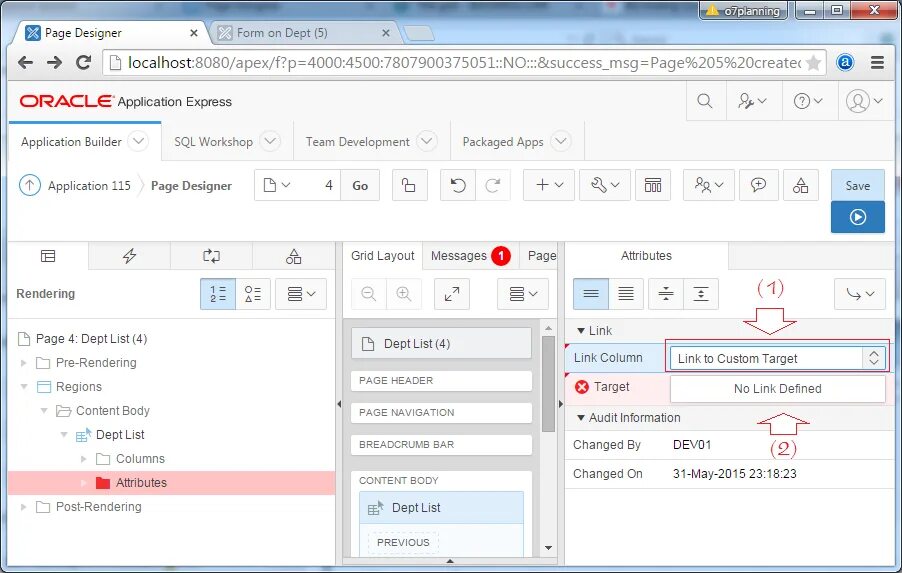The height and width of the screenshot is (573, 902).
Task: Switch to the Rendering tree tab icon
Action: [48, 256]
